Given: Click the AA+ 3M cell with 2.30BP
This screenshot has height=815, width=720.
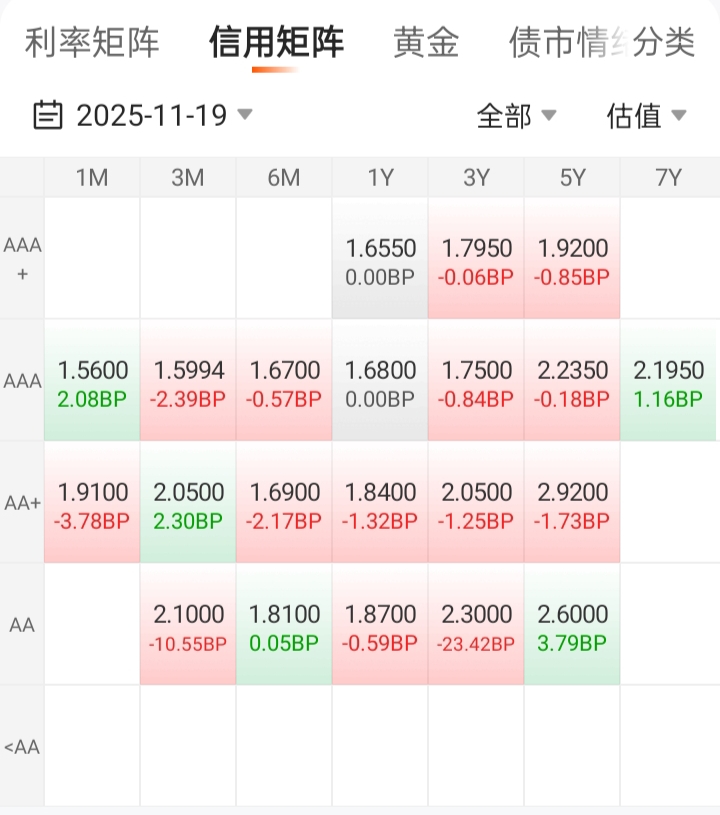Looking at the screenshot, I should pos(188,503).
